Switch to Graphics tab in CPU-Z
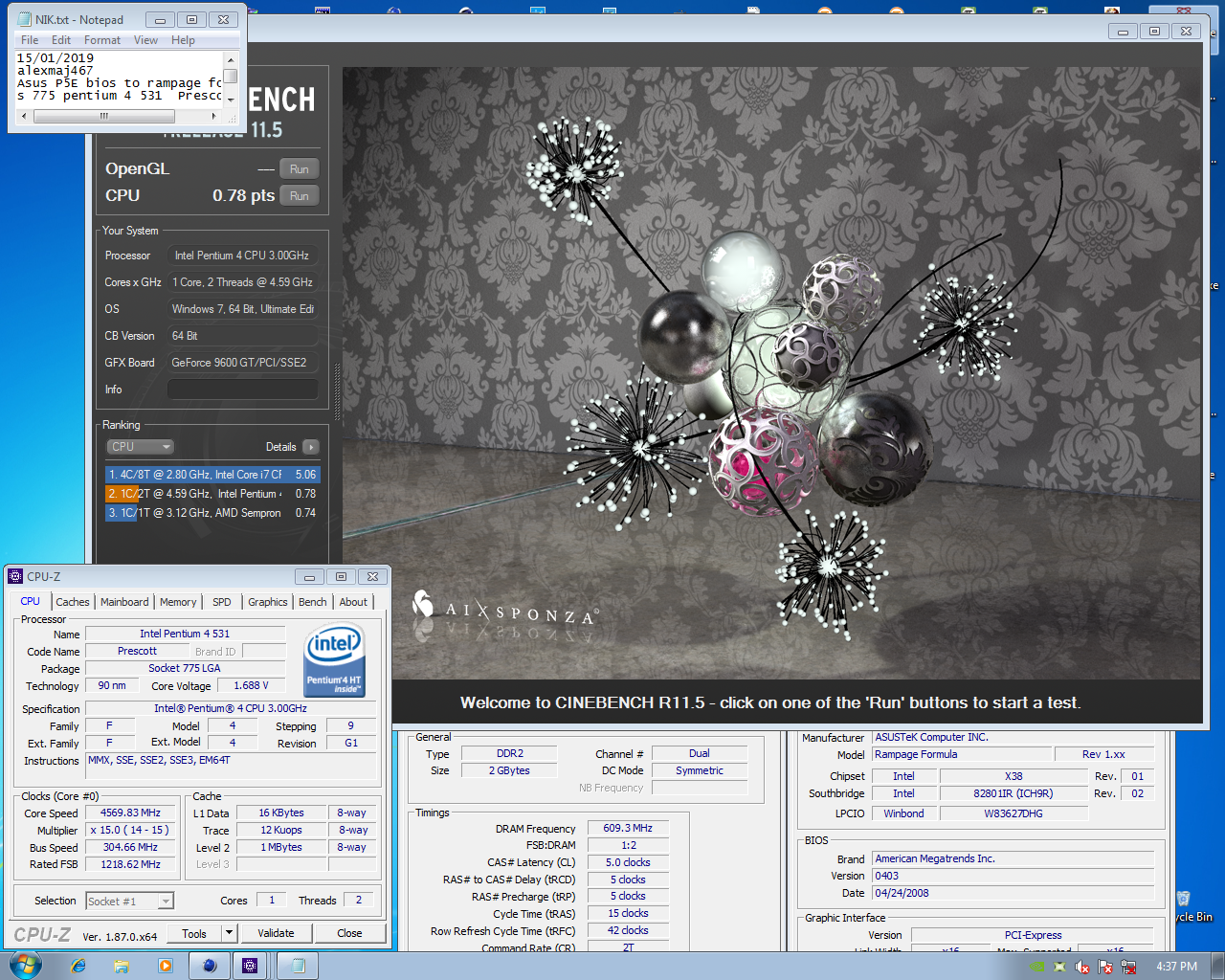1225x980 pixels. [268, 602]
